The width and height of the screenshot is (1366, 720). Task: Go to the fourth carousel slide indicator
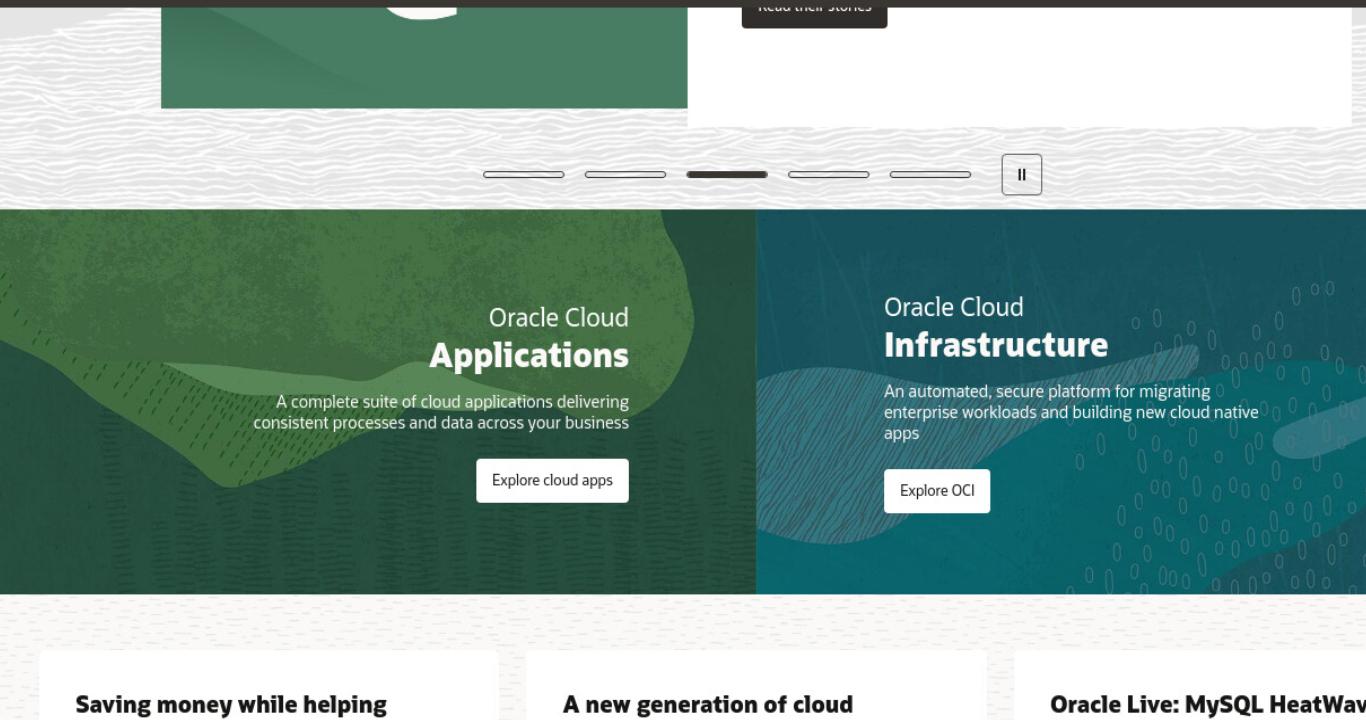pyautogui.click(x=828, y=174)
